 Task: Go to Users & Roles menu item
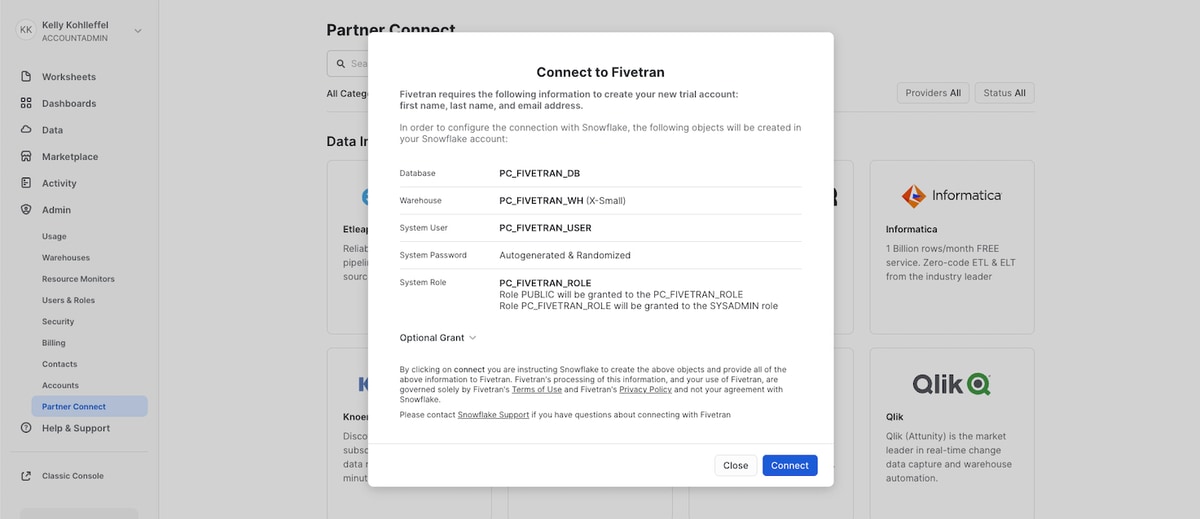[68, 300]
